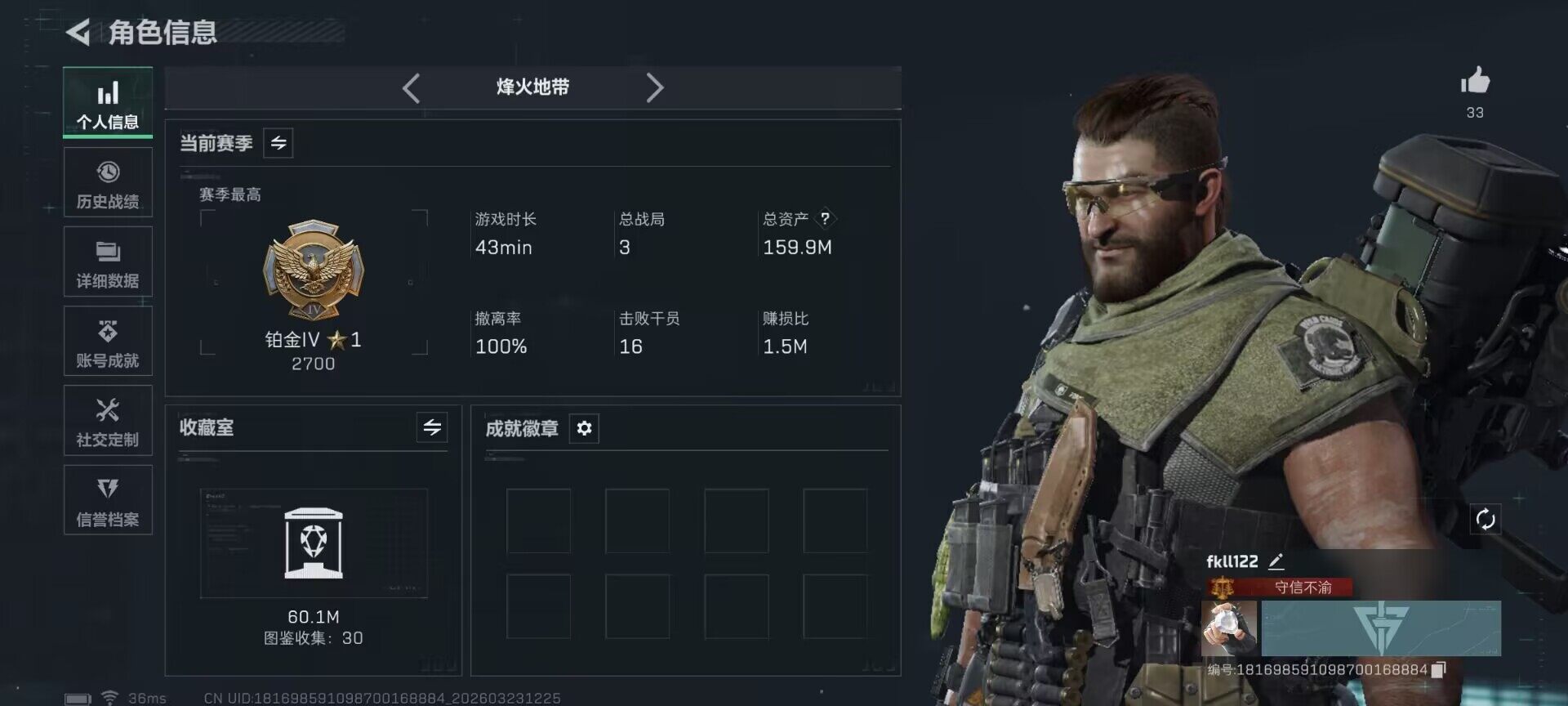Viewport: 1568px width, 706px height.
Task: Open the 历史战绩 tab
Action: pyautogui.click(x=108, y=183)
